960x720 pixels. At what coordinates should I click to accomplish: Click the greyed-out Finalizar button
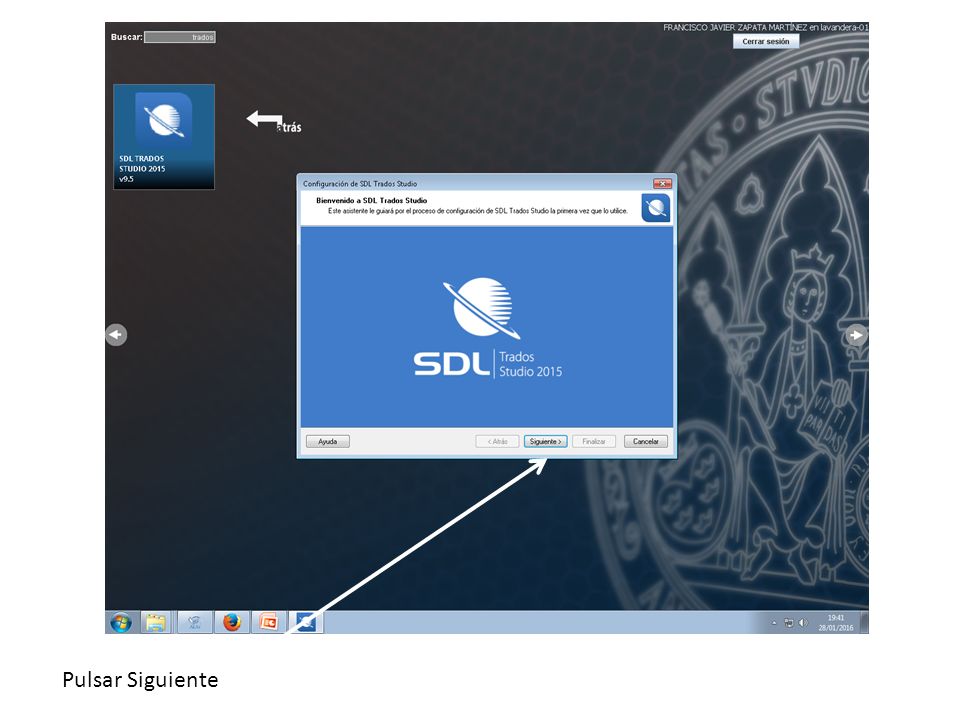594,441
